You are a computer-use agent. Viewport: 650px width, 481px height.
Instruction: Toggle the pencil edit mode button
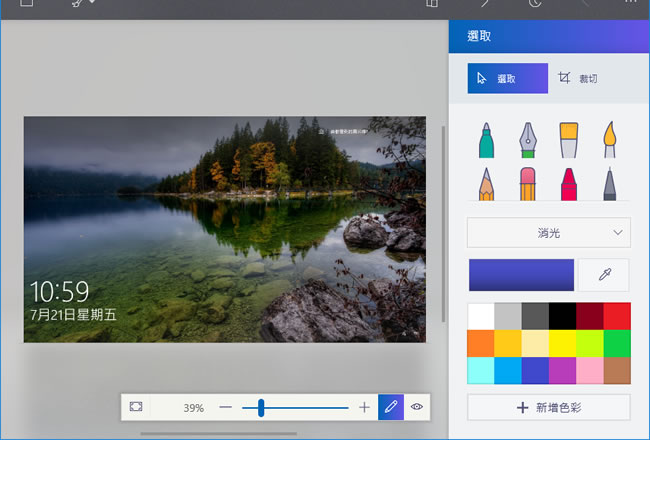[x=391, y=407]
